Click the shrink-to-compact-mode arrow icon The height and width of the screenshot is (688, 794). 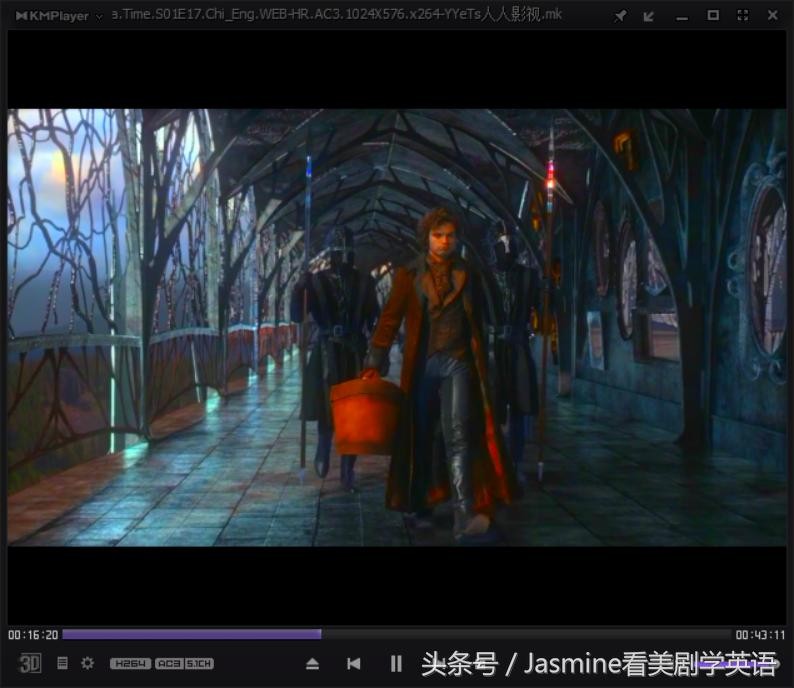click(649, 16)
